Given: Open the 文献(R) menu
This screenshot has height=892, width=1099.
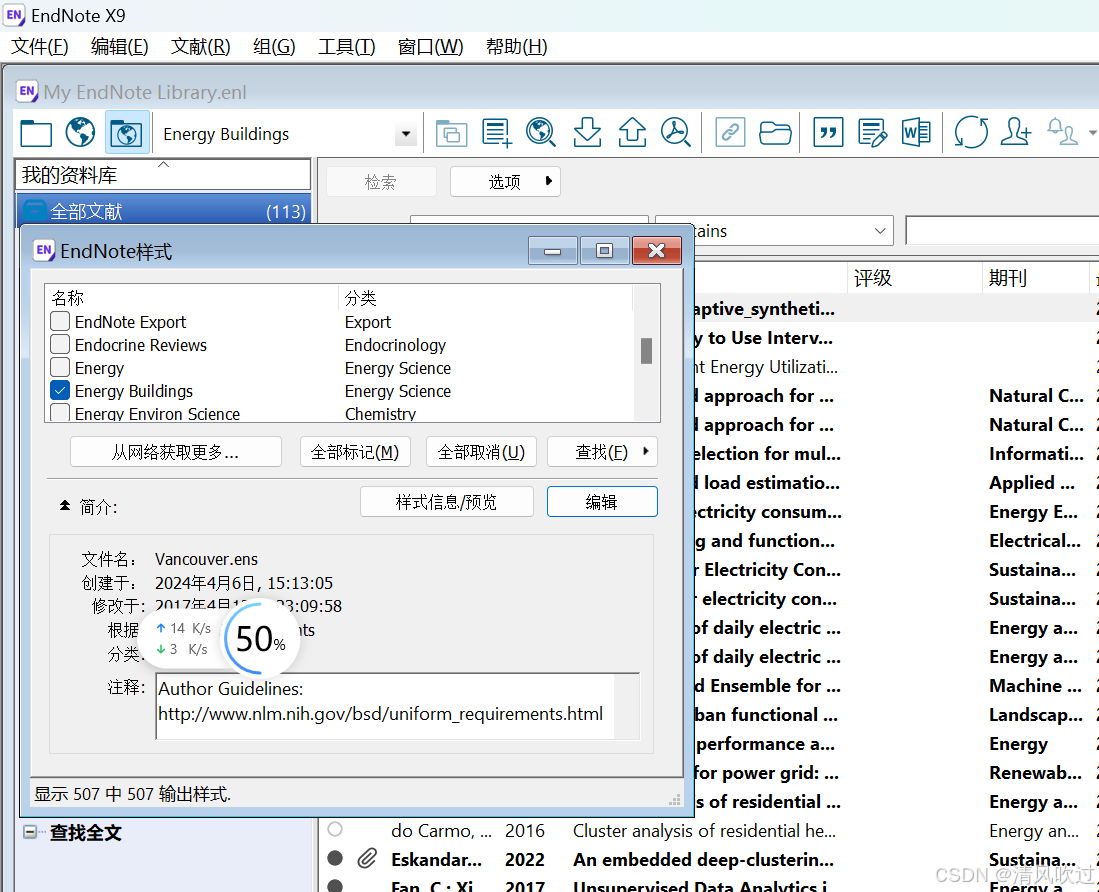Looking at the screenshot, I should click(x=200, y=47).
